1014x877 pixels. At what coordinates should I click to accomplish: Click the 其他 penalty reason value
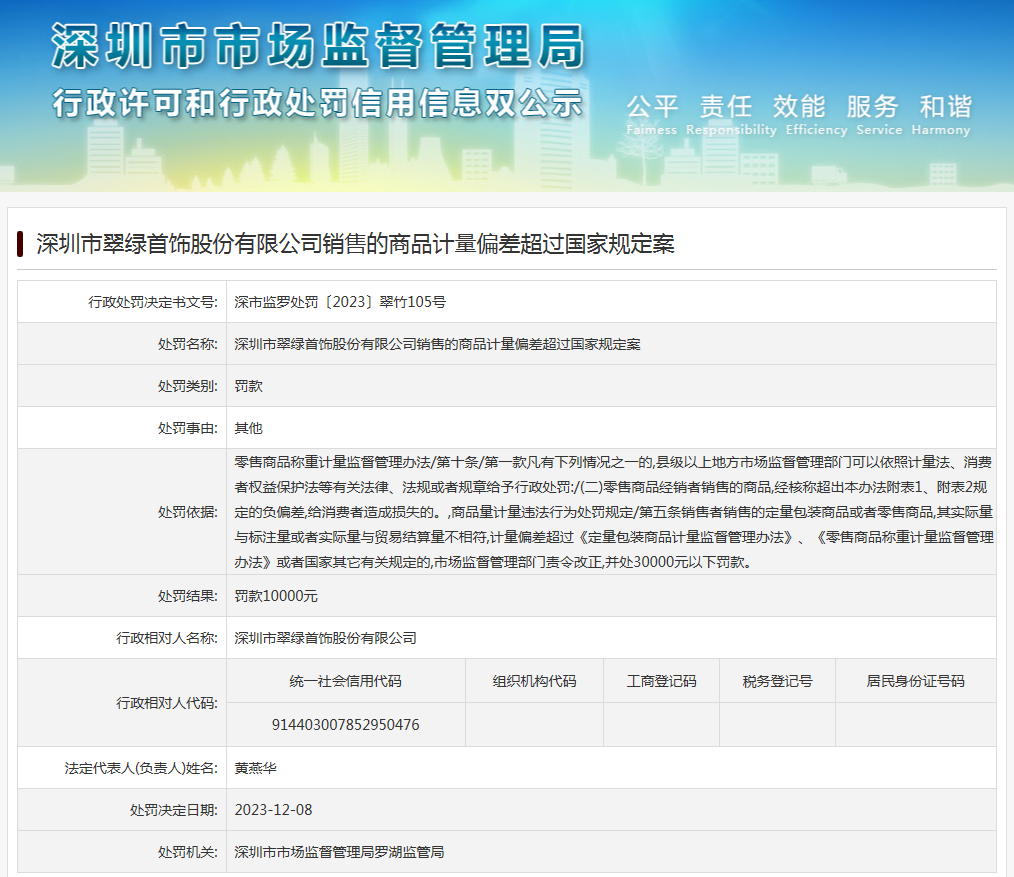[248, 428]
